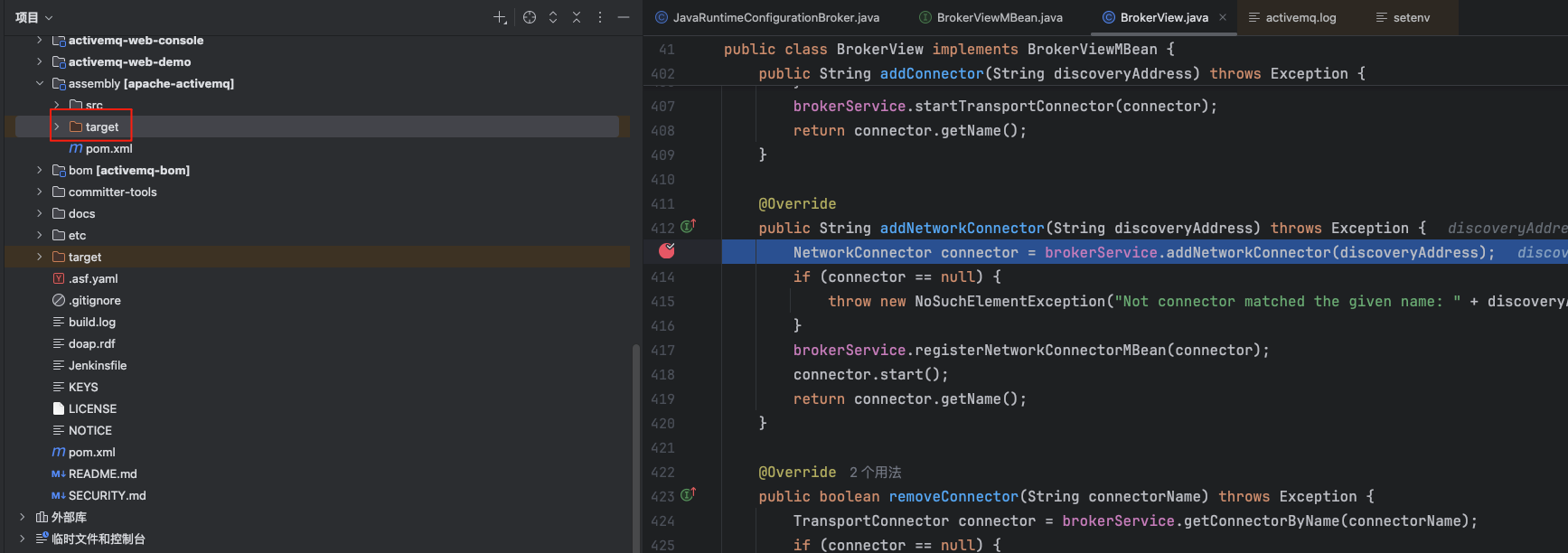
Task: Click the '2 个用法' usages hint
Action: 875,473
